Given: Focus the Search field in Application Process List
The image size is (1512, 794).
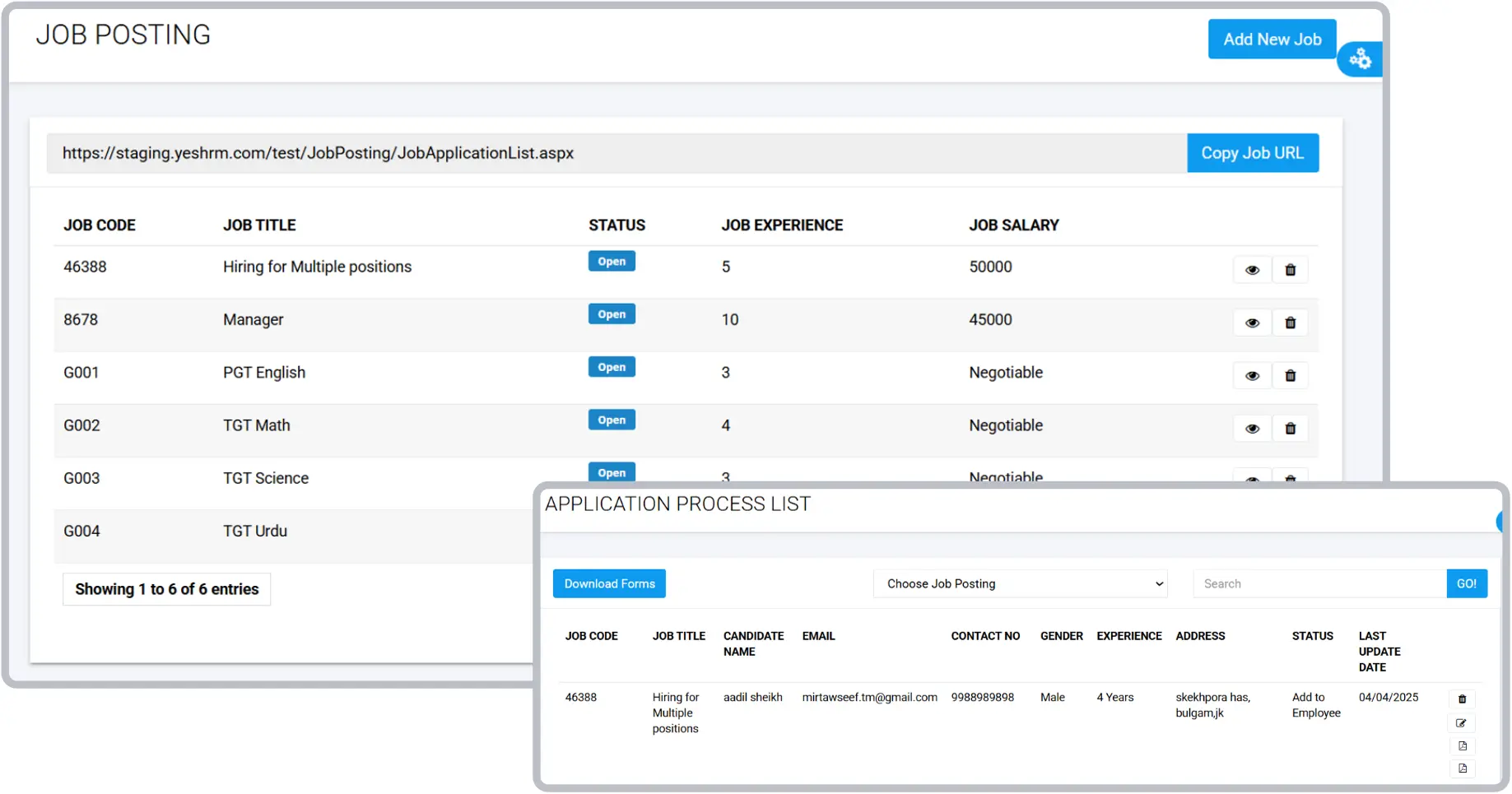Looking at the screenshot, I should coord(1319,583).
